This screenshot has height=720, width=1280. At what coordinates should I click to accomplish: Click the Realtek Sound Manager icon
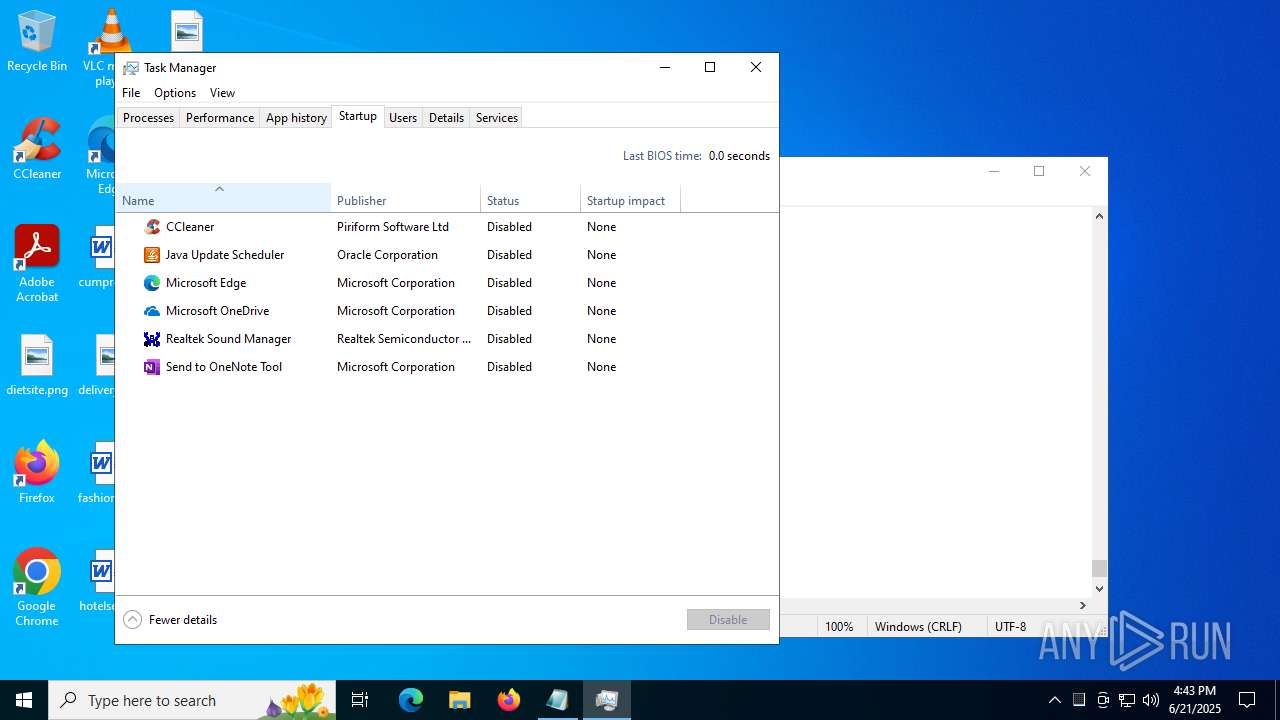(x=152, y=339)
